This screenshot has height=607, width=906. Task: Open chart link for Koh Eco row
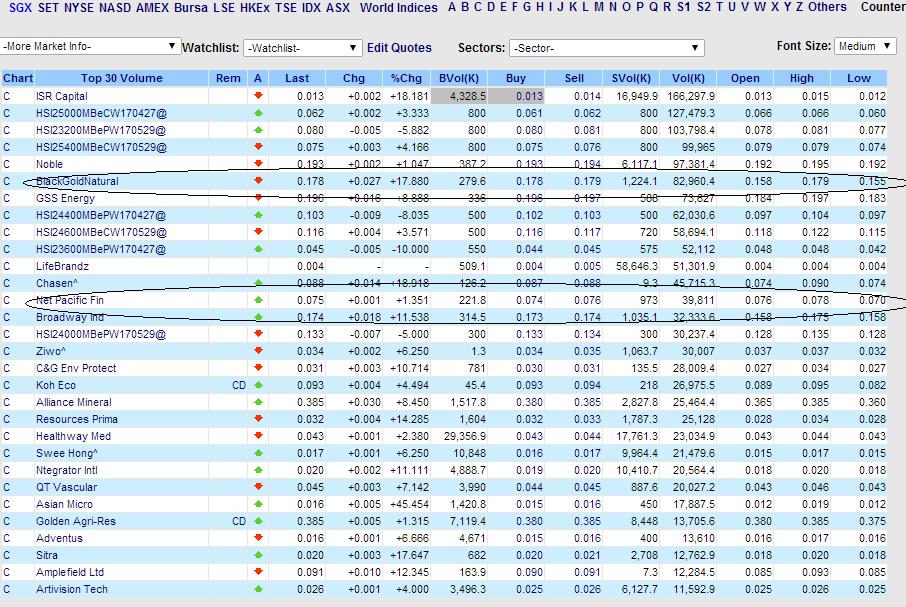(x=6, y=386)
